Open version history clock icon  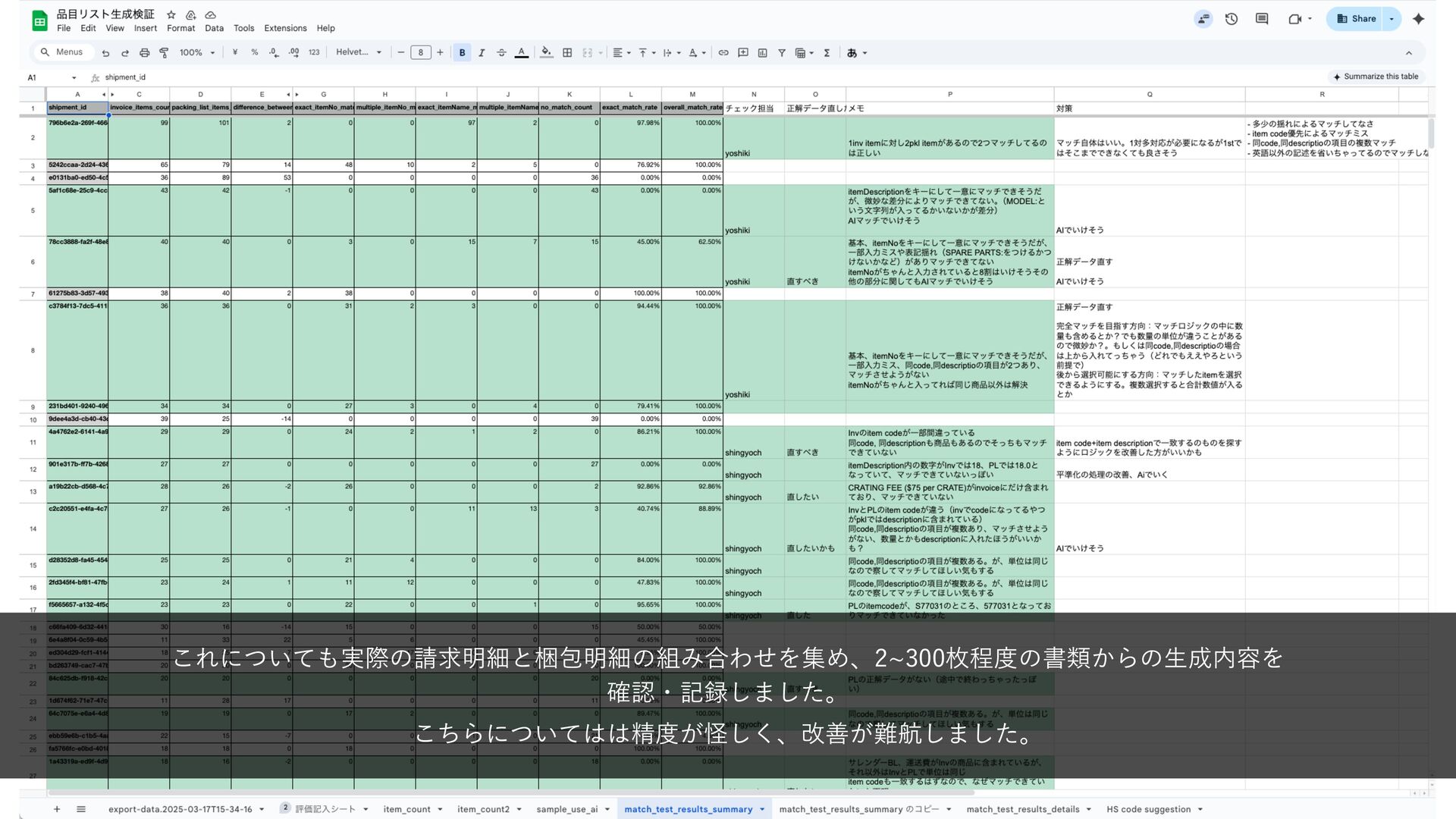1232,19
